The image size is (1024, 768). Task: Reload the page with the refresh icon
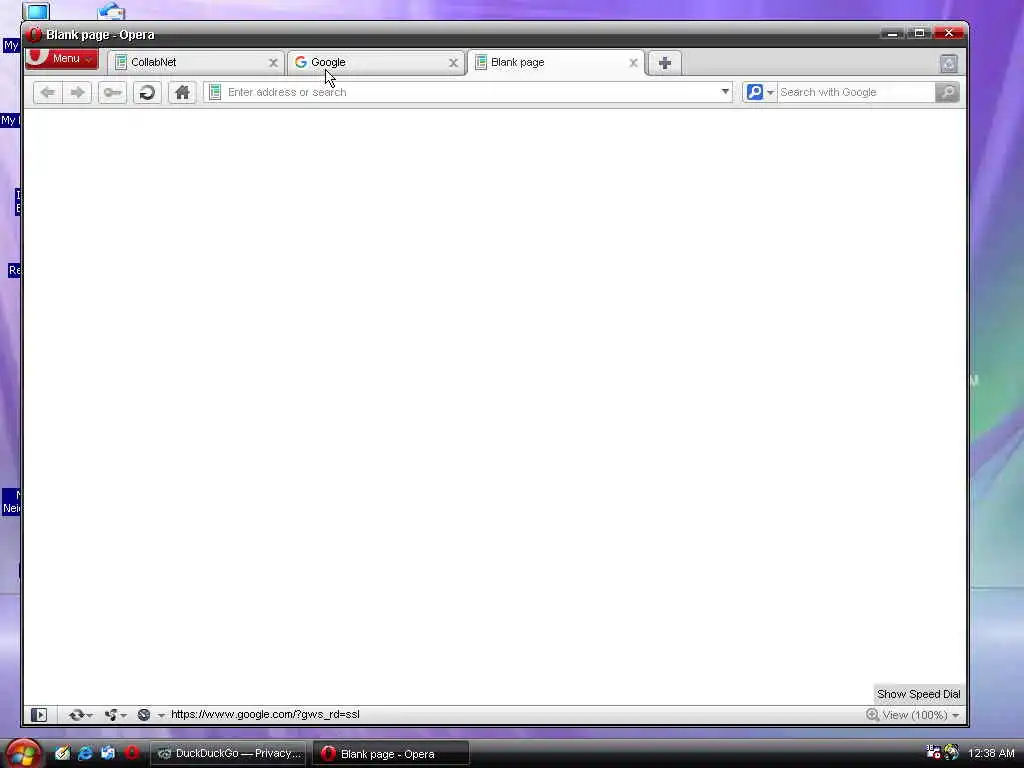148,92
